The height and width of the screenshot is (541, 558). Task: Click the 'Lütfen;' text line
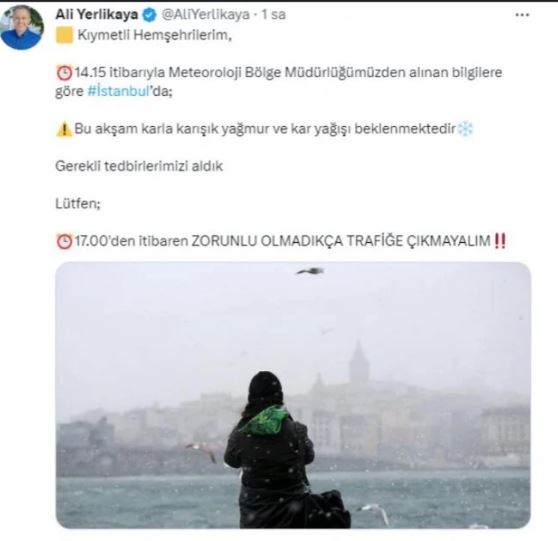click(78, 204)
